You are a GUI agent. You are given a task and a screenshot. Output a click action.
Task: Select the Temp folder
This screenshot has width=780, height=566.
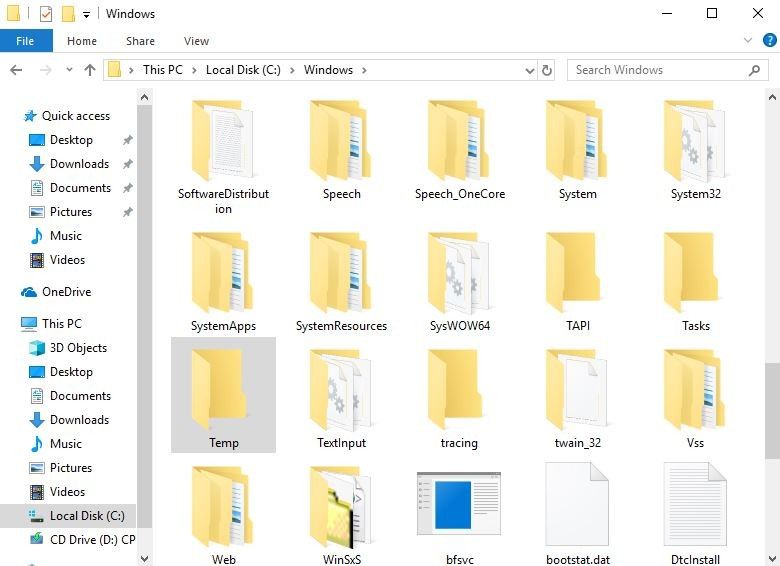pos(223,394)
